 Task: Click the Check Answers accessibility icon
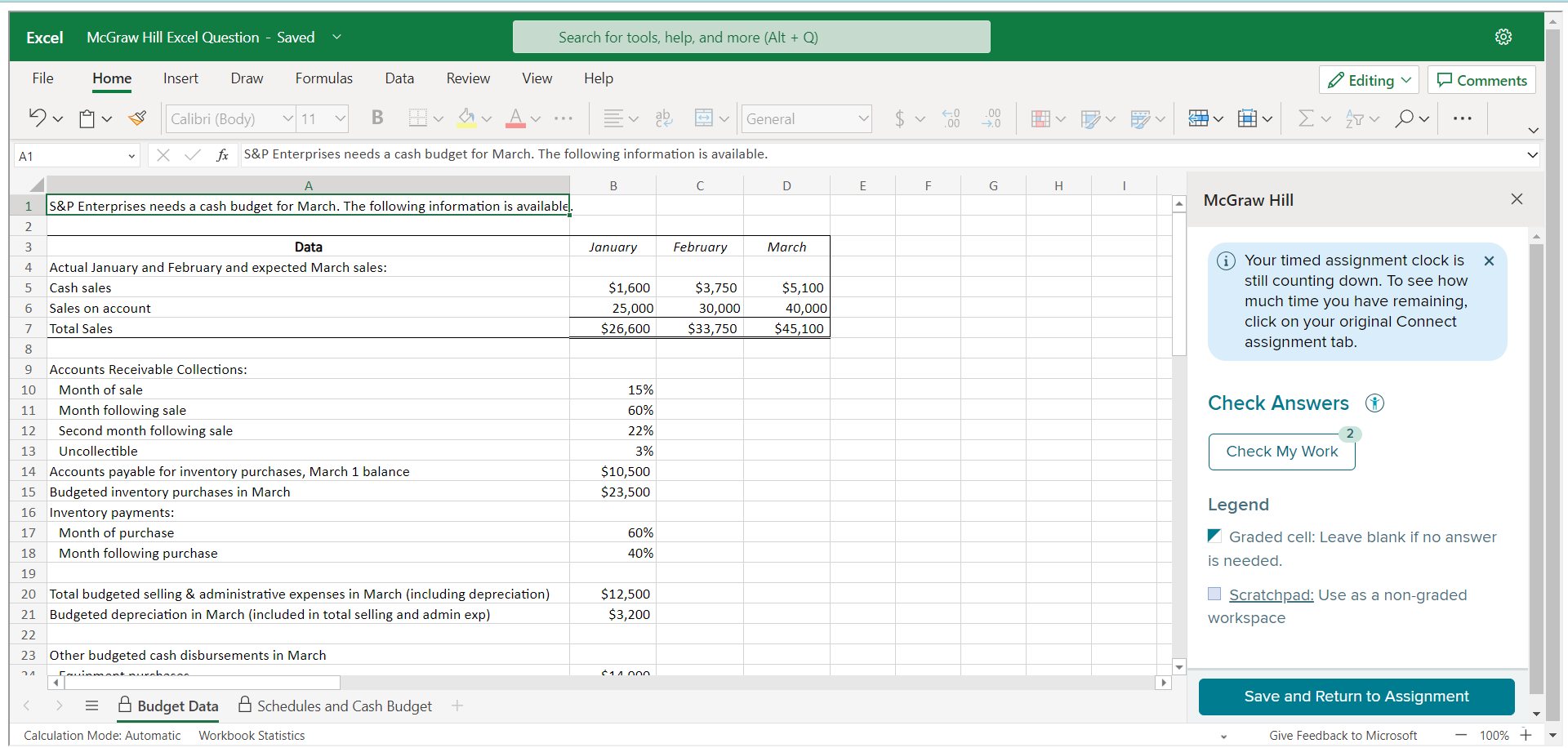1375,403
